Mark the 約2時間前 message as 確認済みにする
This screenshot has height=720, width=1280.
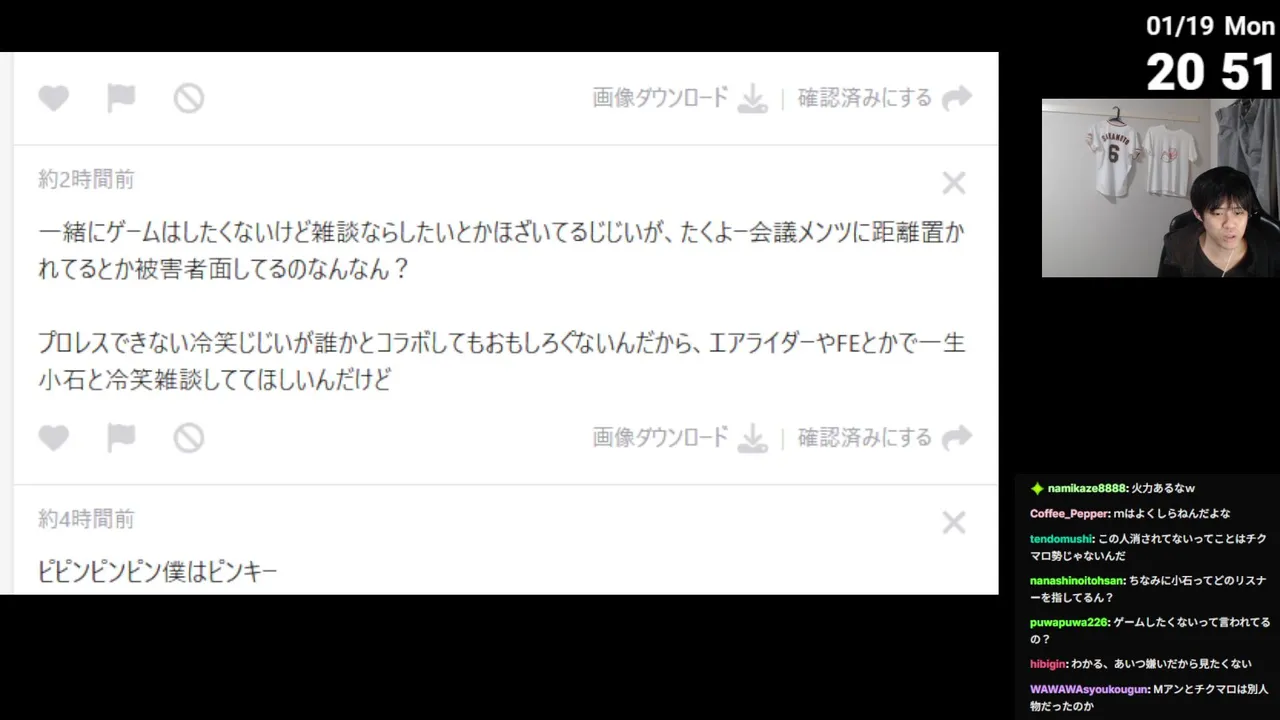coord(865,438)
